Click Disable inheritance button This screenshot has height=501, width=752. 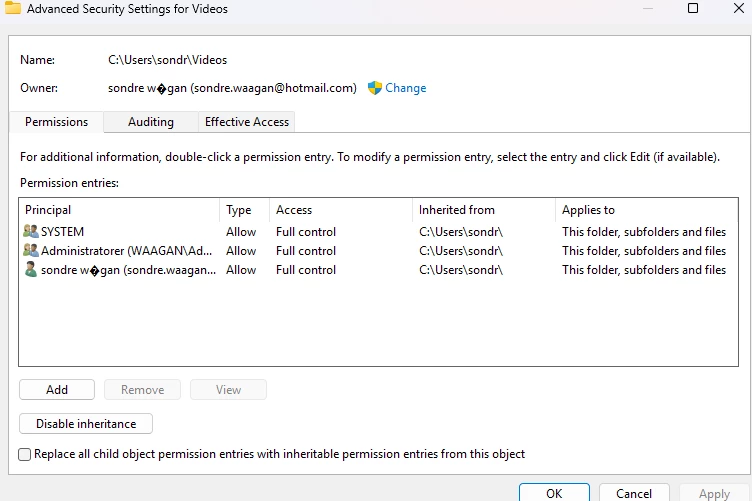pos(86,423)
